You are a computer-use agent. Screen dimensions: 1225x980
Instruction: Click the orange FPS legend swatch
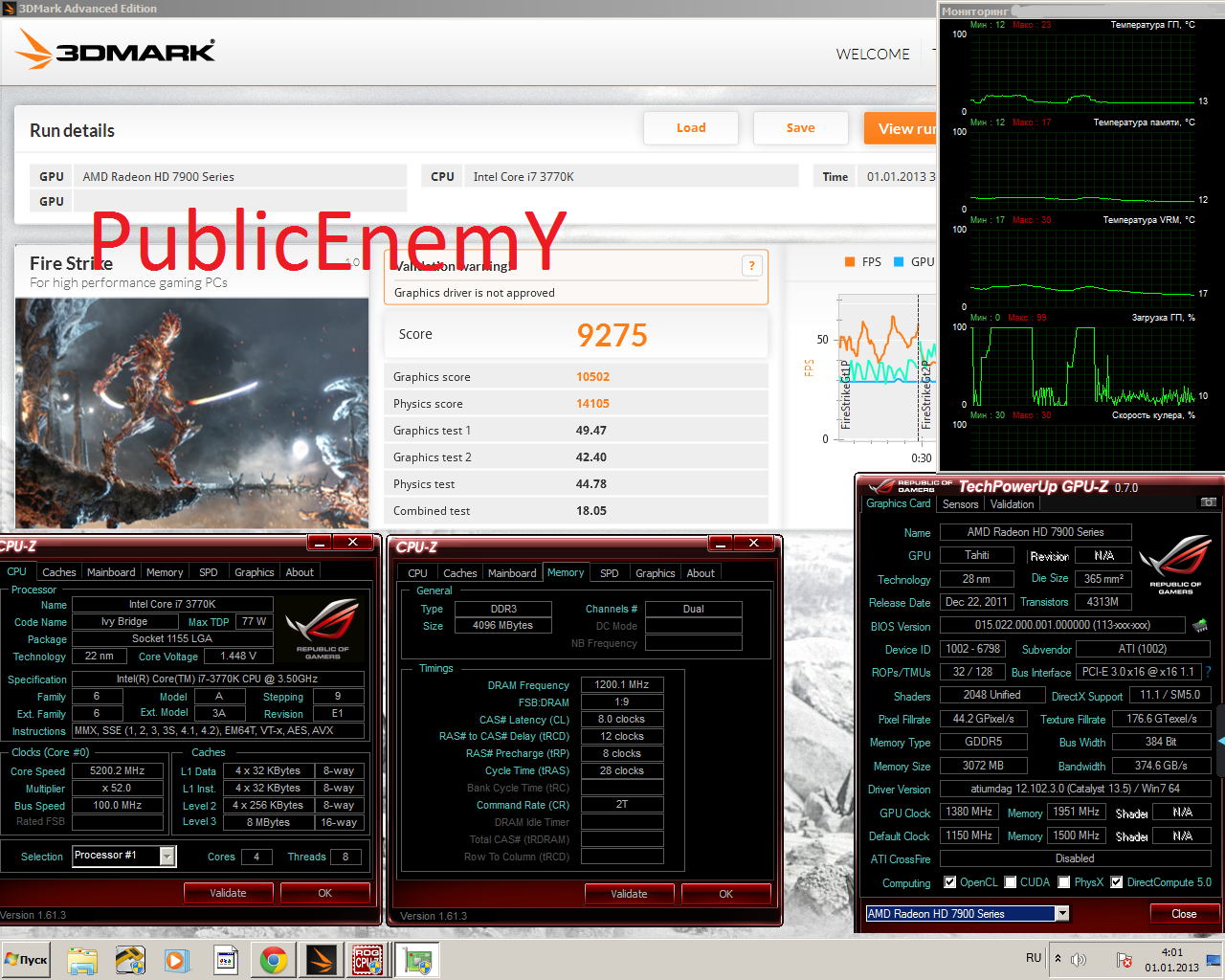[850, 262]
